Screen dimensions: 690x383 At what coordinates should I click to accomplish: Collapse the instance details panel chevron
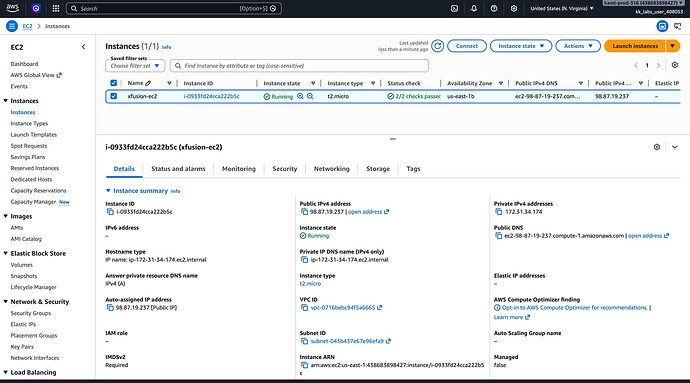[x=675, y=147]
